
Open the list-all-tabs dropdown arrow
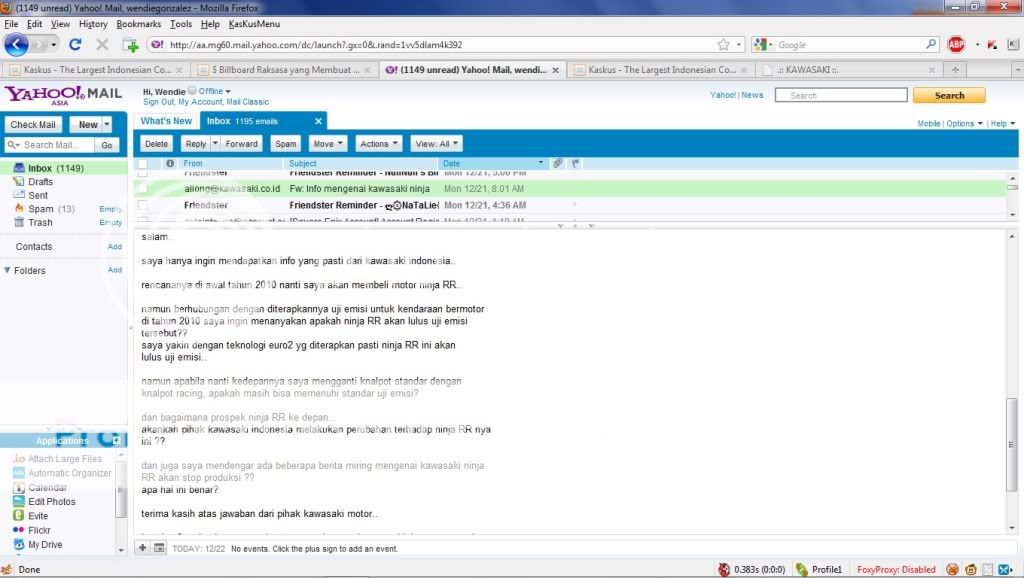click(x=1017, y=69)
